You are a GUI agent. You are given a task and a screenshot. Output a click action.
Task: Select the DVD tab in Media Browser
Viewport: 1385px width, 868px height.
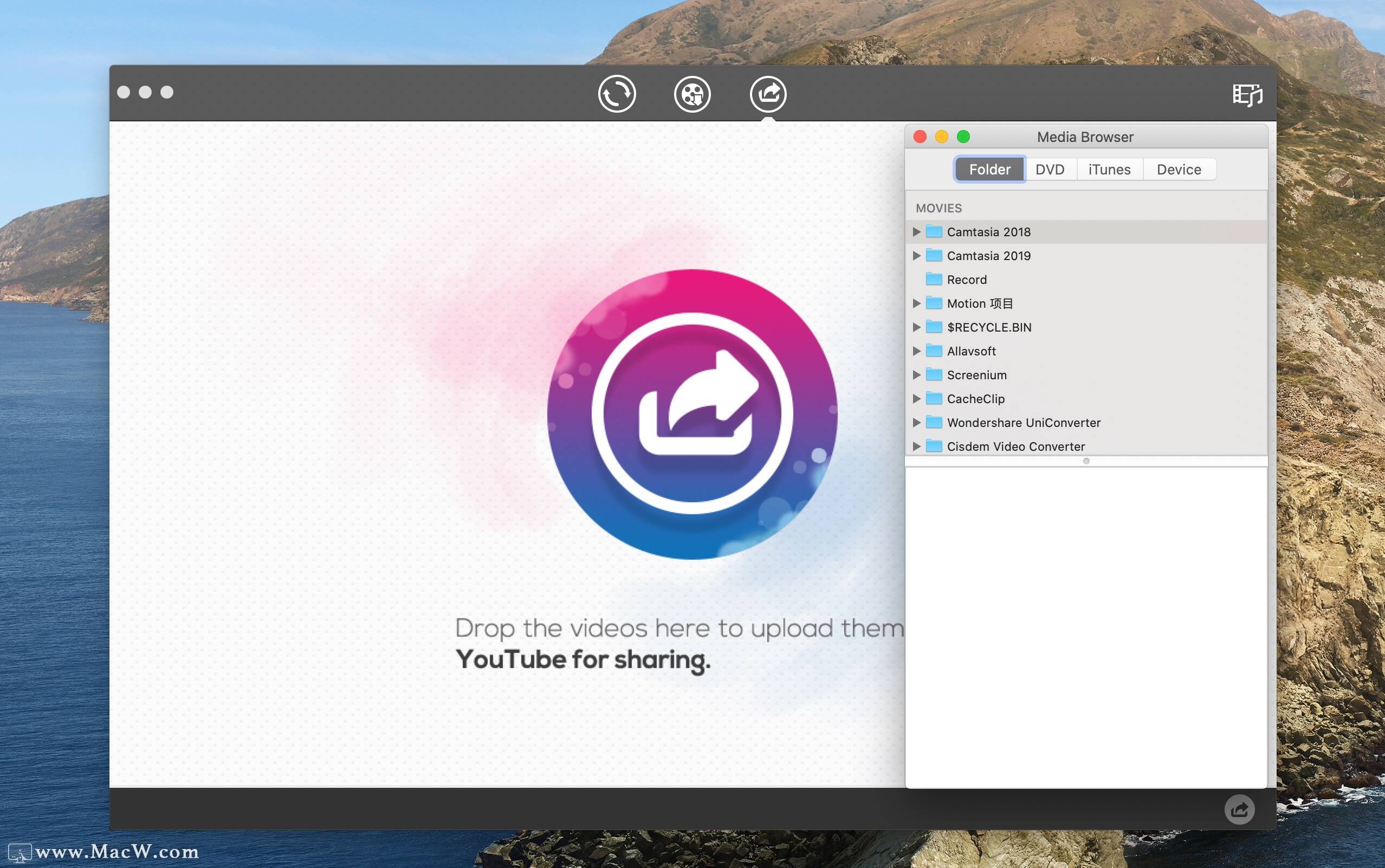pos(1050,169)
